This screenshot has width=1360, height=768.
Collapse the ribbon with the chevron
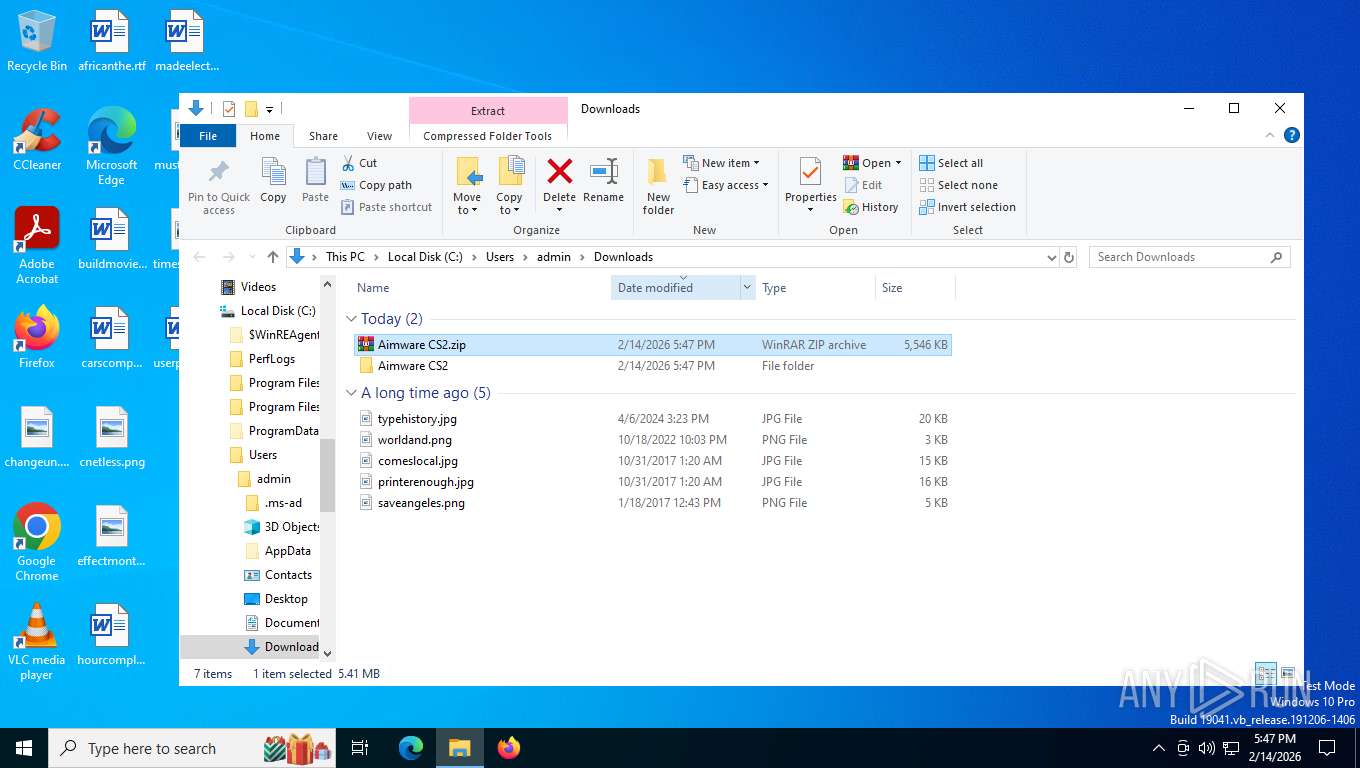(1270, 135)
